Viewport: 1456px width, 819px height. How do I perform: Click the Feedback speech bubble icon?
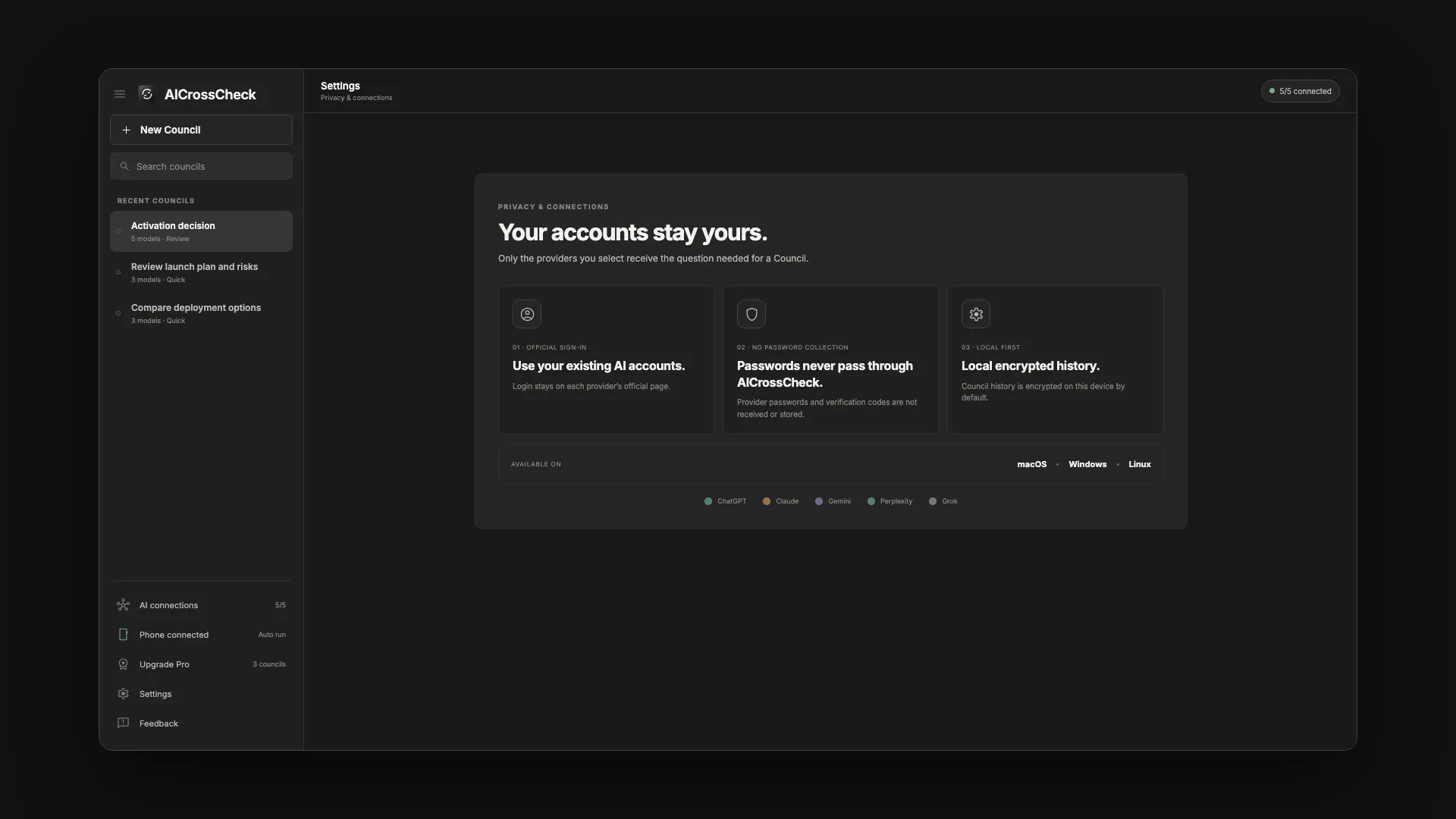coord(123,723)
